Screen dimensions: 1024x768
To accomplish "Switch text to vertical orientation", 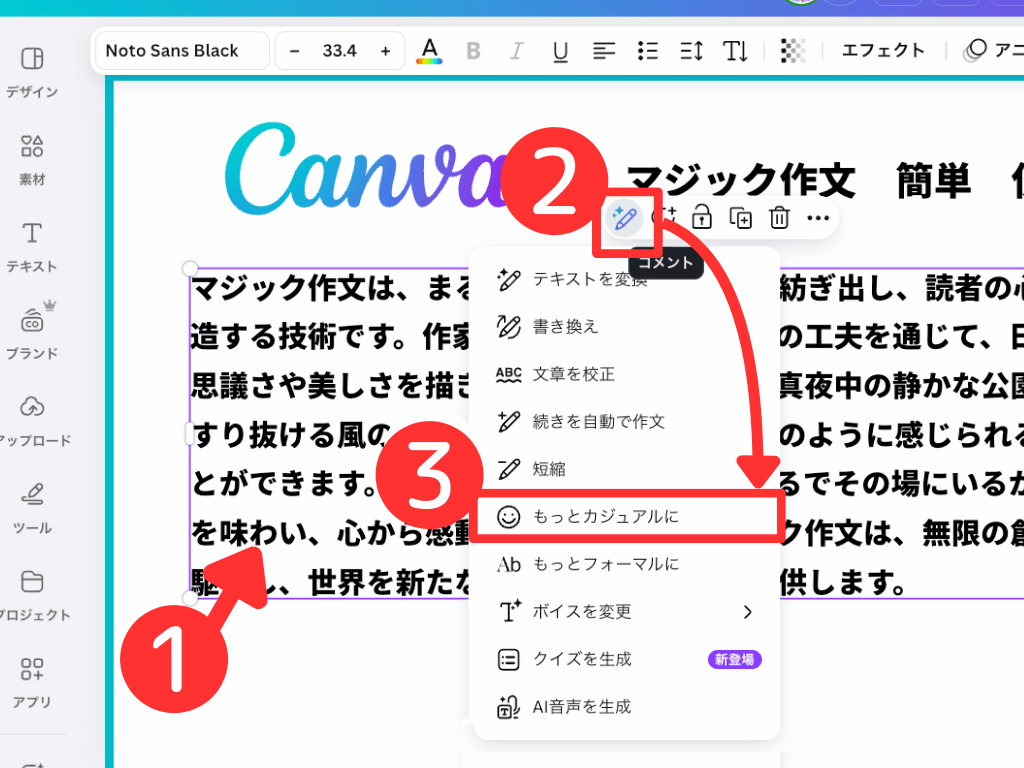I will click(736, 50).
